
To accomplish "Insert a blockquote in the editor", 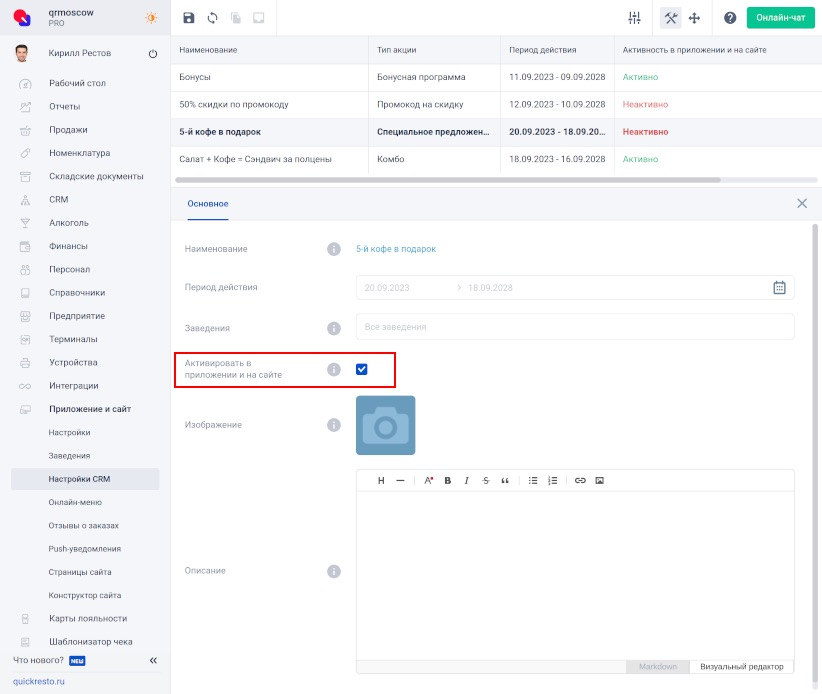I will pos(505,480).
